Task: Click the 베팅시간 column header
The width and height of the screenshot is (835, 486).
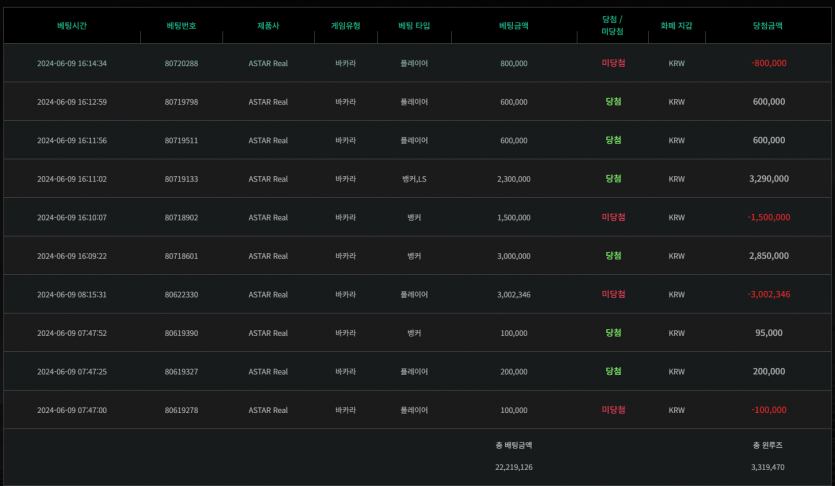Action: (x=72, y=26)
